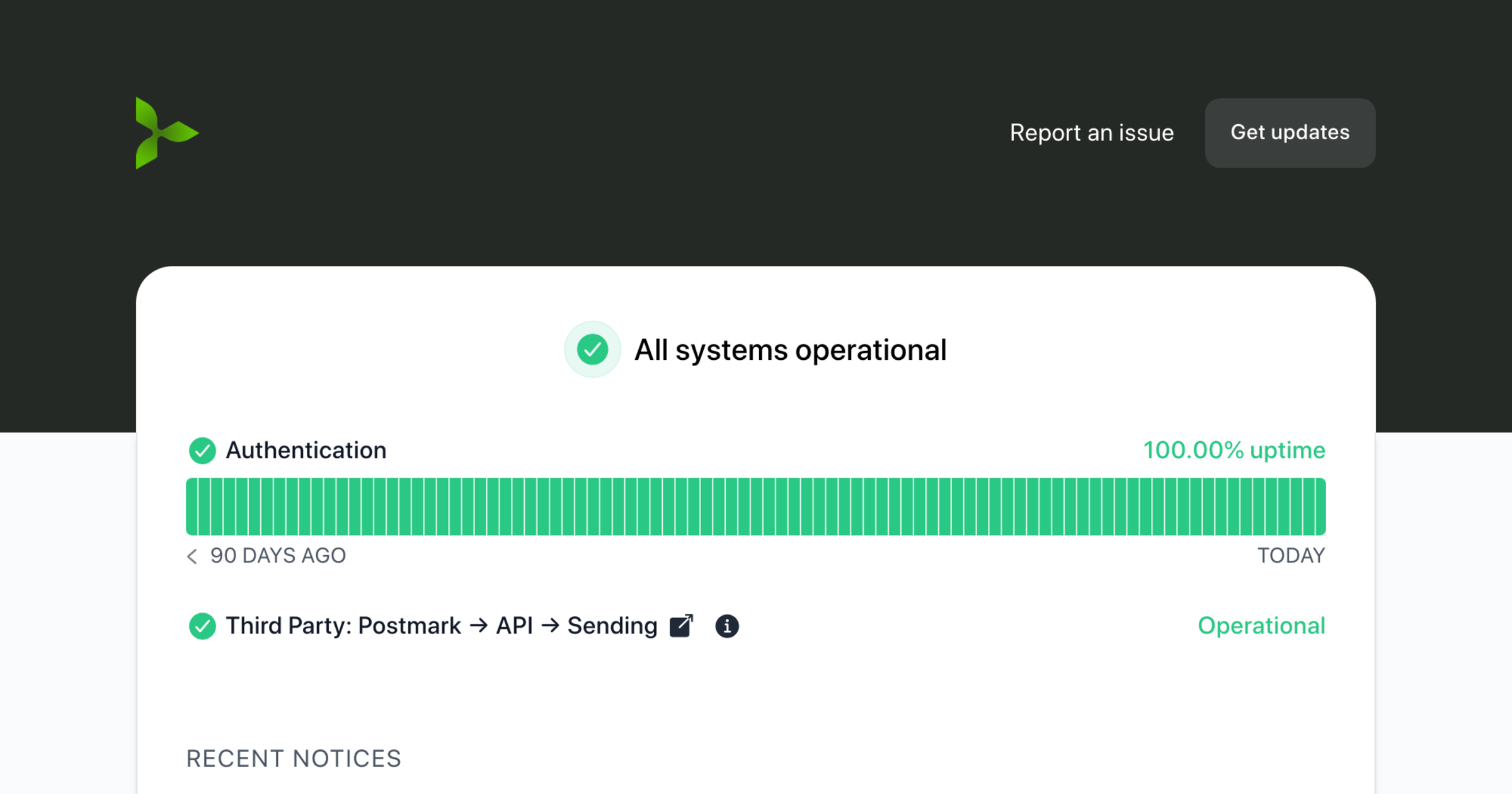The image size is (1512, 794).
Task: Click the Operational status text
Action: (1261, 626)
